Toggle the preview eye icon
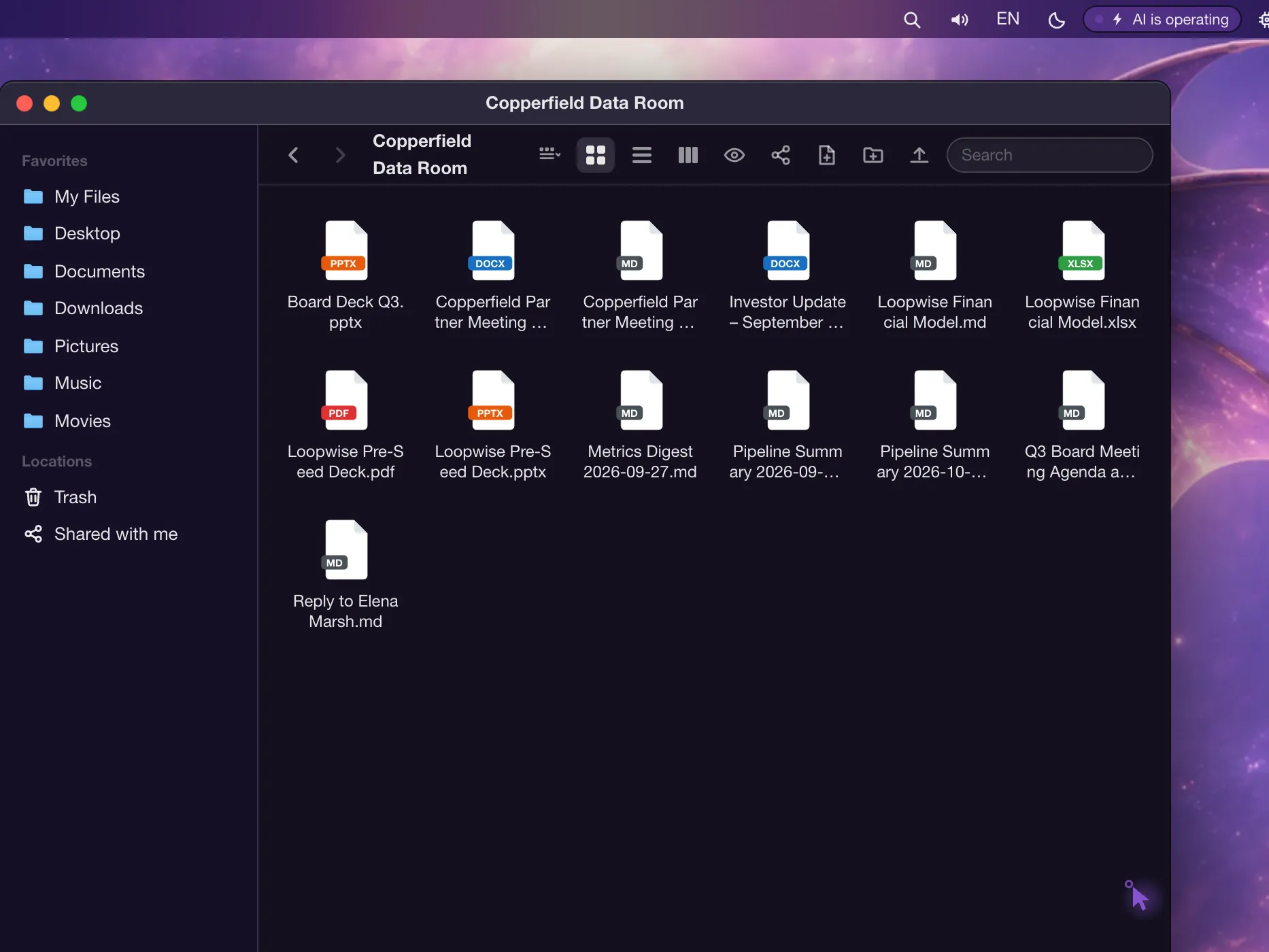 [734, 155]
